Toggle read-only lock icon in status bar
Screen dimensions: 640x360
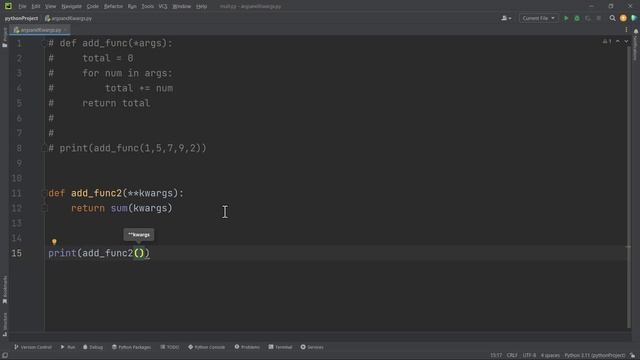click(632, 356)
